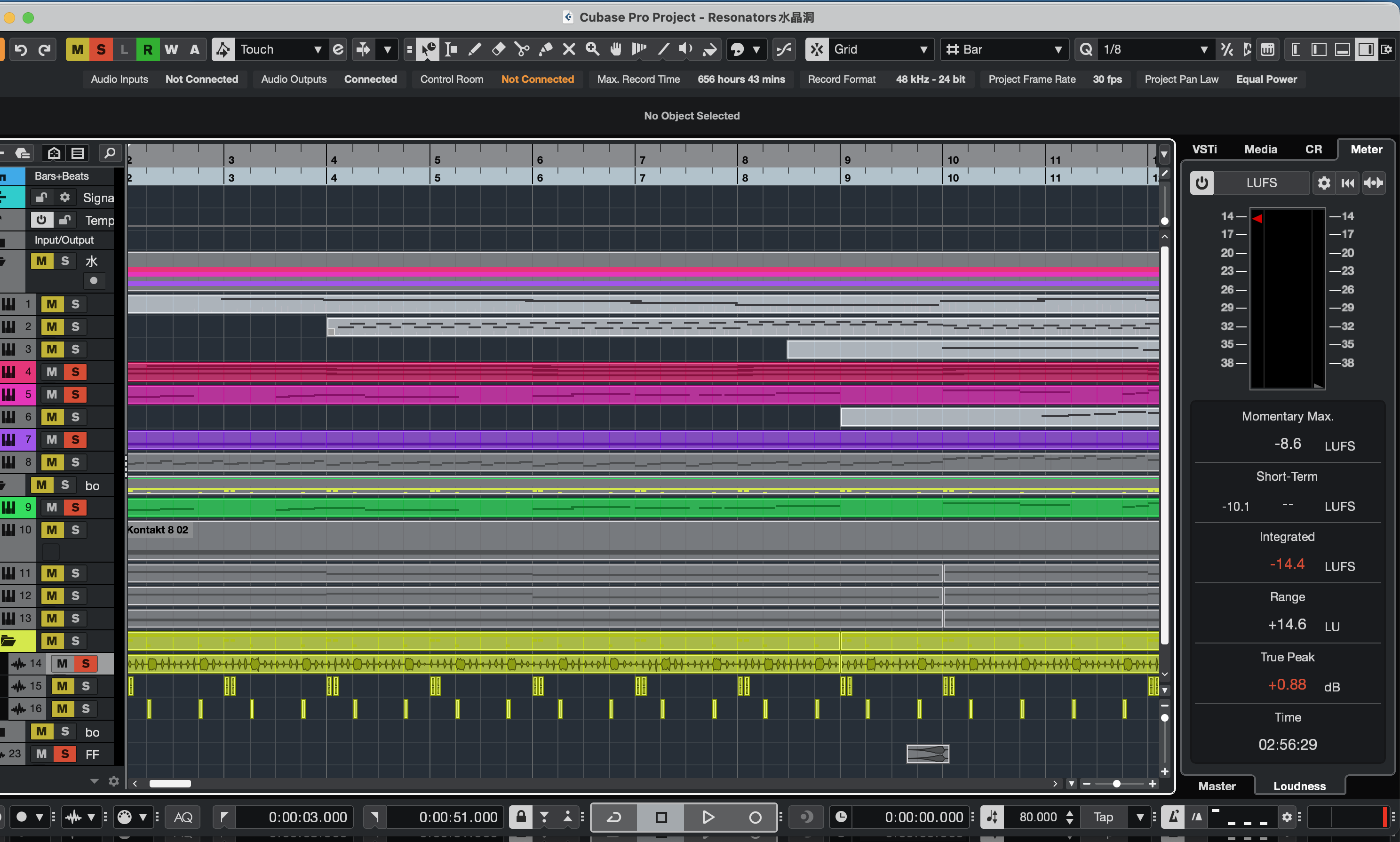This screenshot has width=1400, height=842.
Task: Click the transport Play button
Action: [x=708, y=817]
